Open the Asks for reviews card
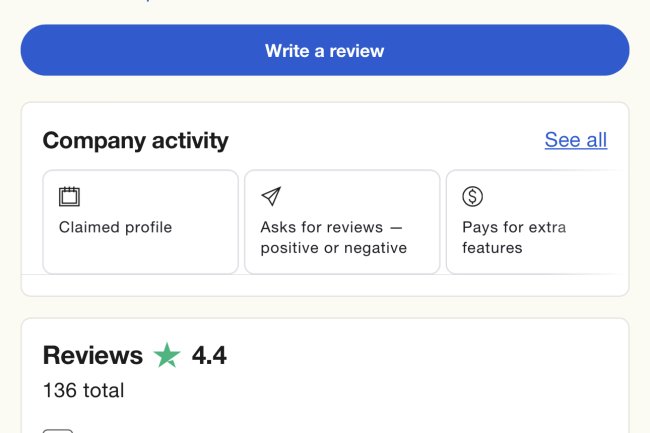 point(342,222)
